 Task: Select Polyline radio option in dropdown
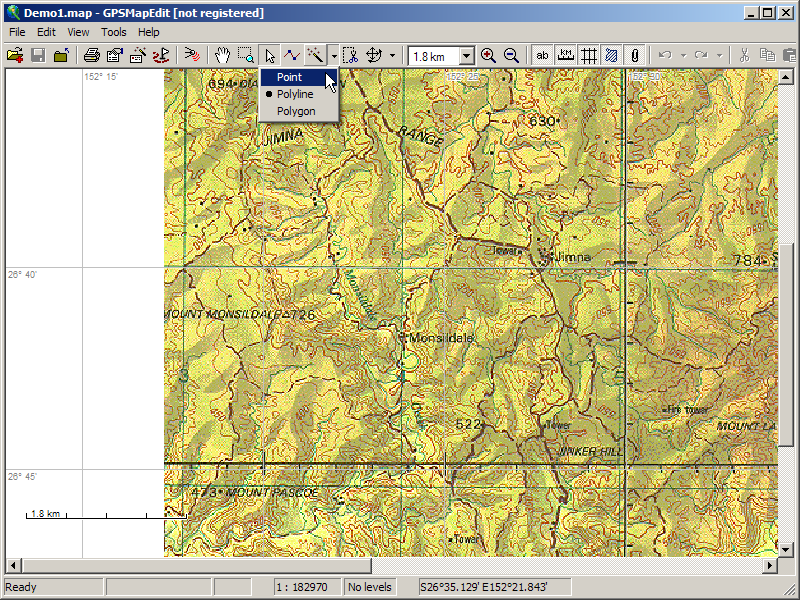295,94
